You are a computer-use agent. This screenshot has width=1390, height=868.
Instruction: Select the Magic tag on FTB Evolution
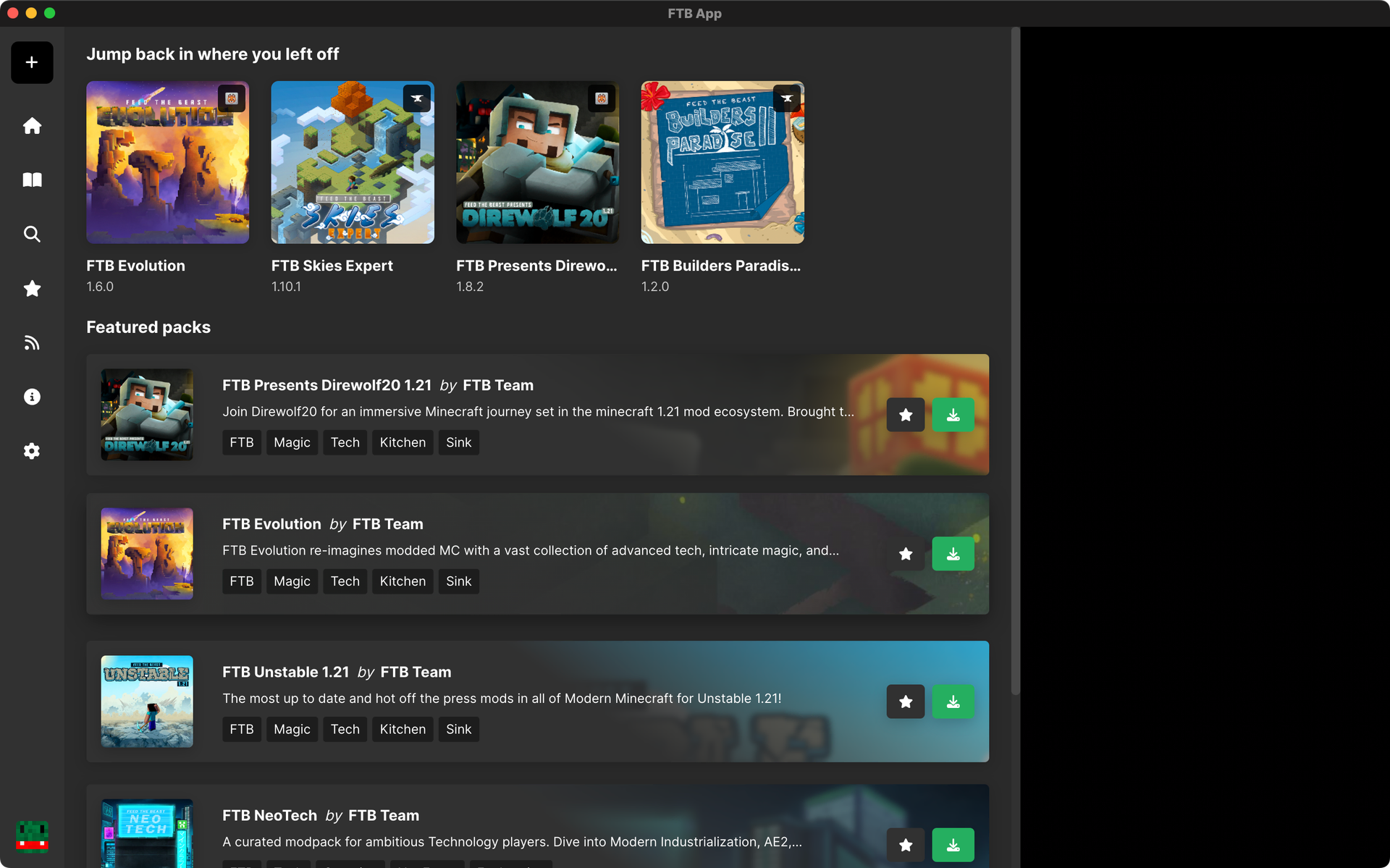292,581
